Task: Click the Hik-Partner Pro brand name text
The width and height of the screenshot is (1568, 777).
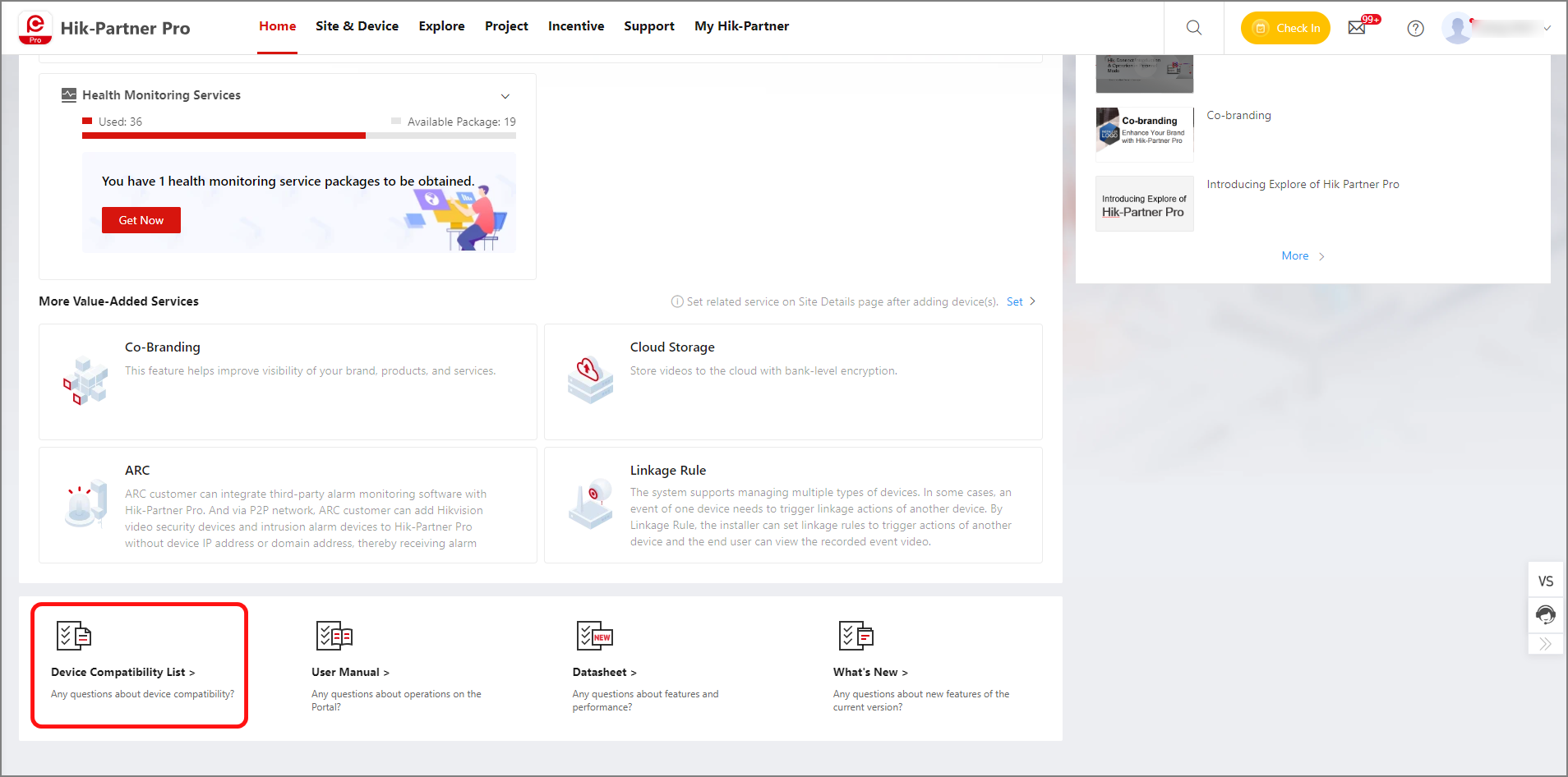Action: tap(125, 29)
